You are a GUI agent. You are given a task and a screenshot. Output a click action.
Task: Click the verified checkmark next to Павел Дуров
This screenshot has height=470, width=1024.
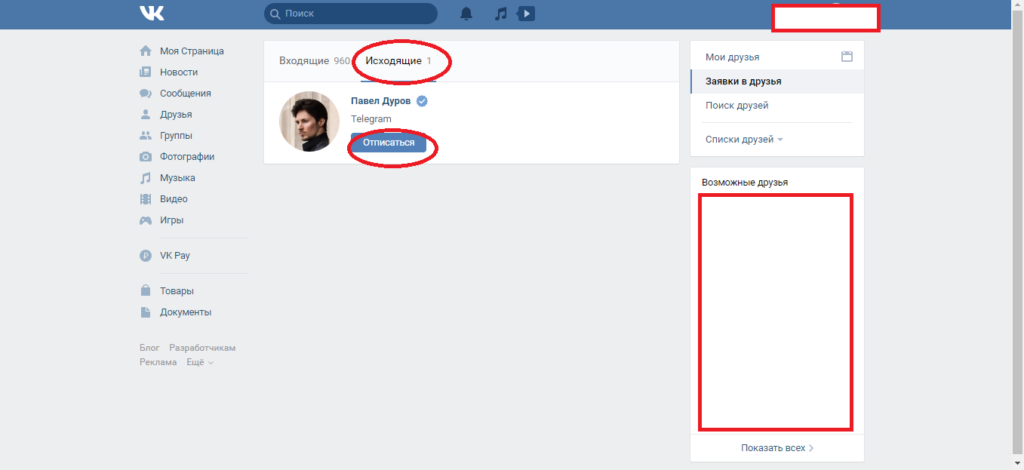(423, 101)
